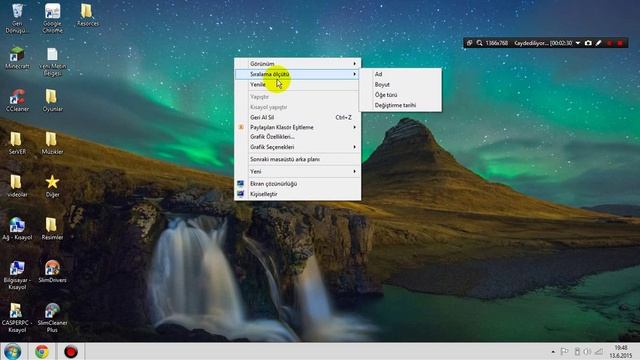This screenshot has width=640, height=360.
Task: Open the Görünüm submenu
Action: [298, 64]
